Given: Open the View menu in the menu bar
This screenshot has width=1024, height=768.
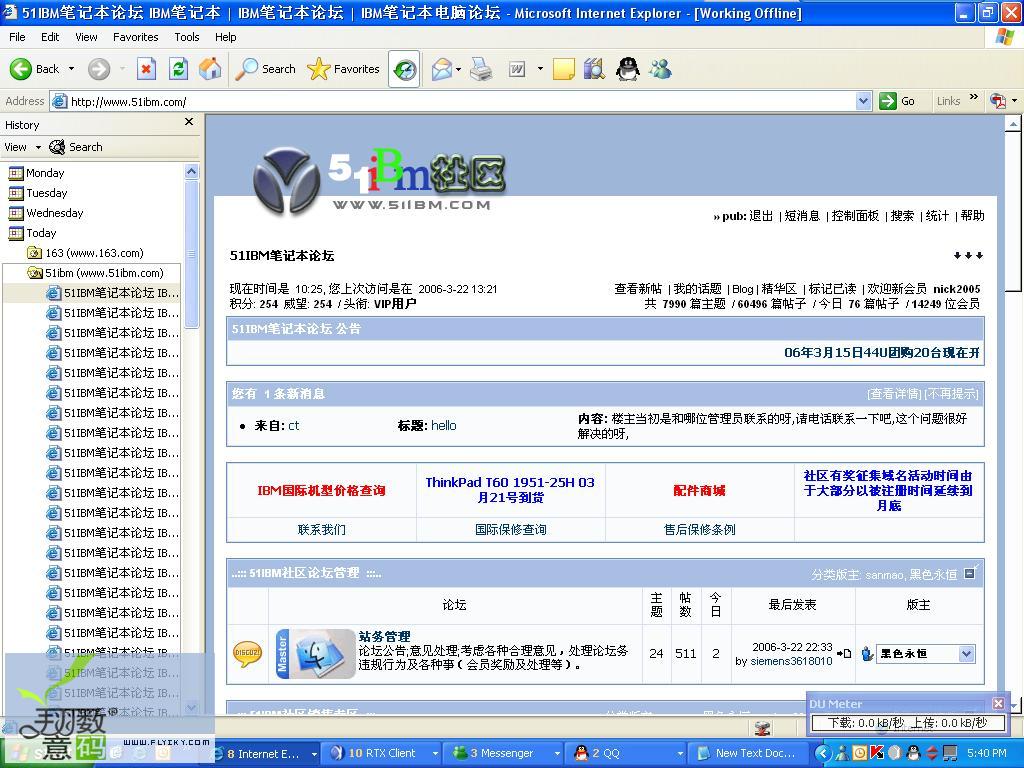Looking at the screenshot, I should 86,37.
